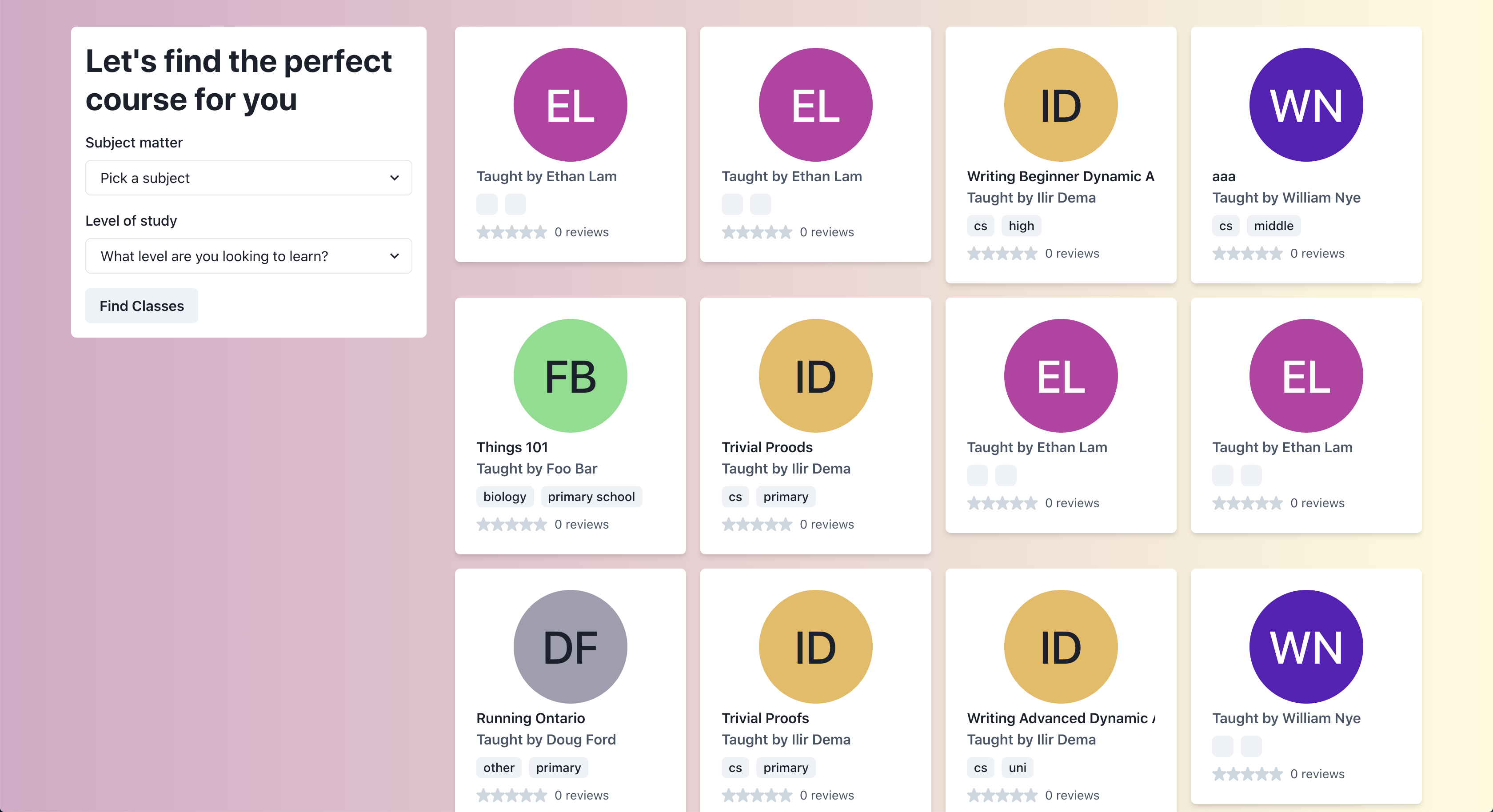Viewport: 1493px width, 812px height.
Task: Click the star rating on Things 101 card
Action: pos(511,525)
